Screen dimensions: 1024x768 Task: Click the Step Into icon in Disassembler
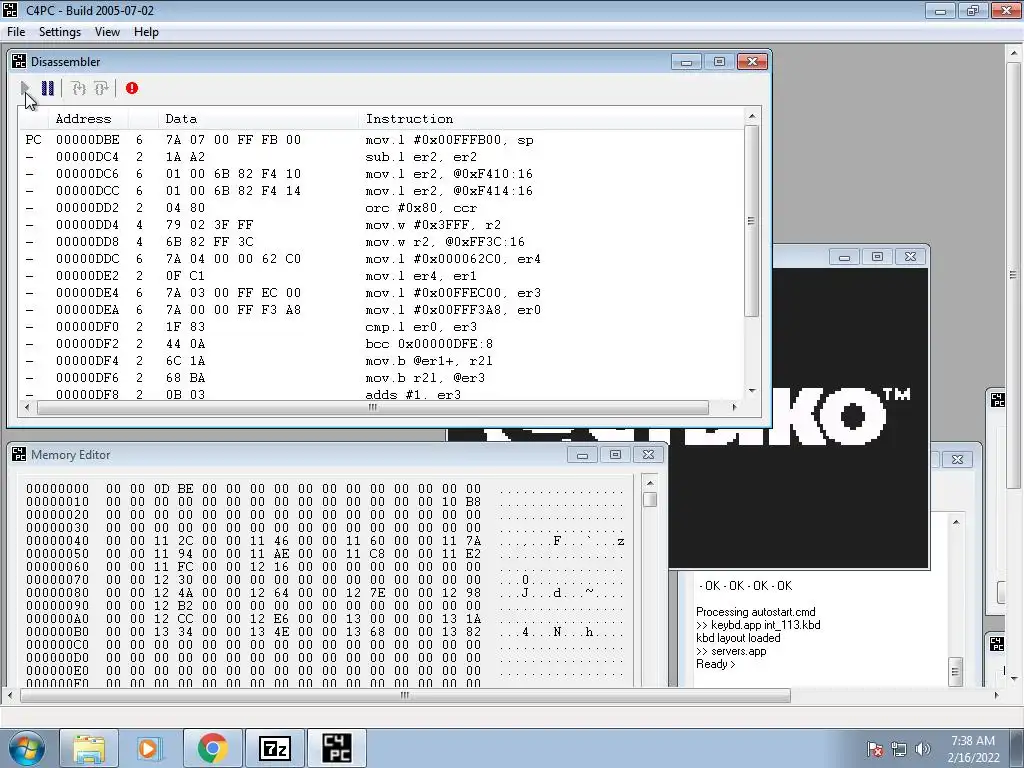(x=78, y=88)
